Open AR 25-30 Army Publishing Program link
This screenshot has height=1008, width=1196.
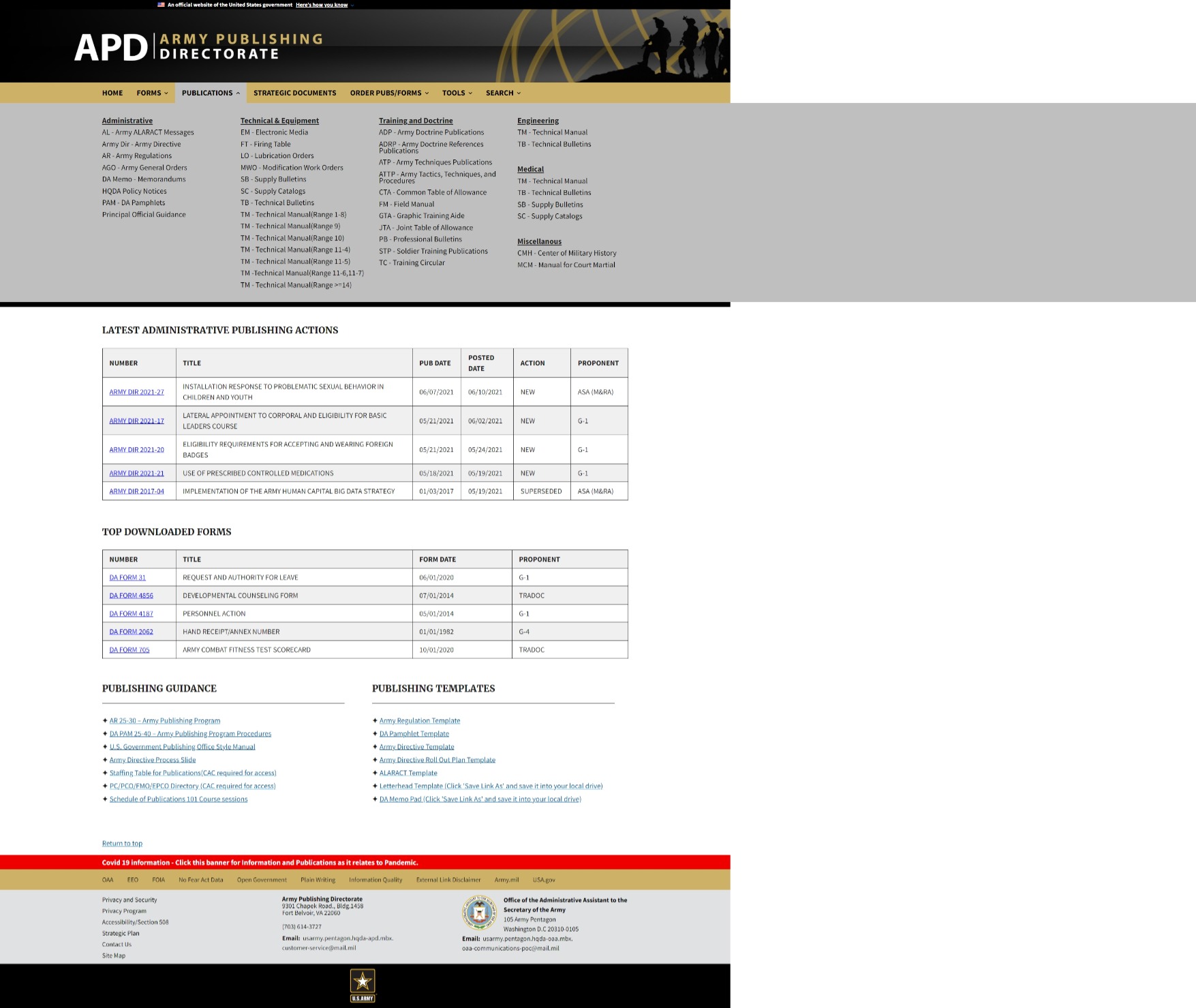tap(165, 720)
